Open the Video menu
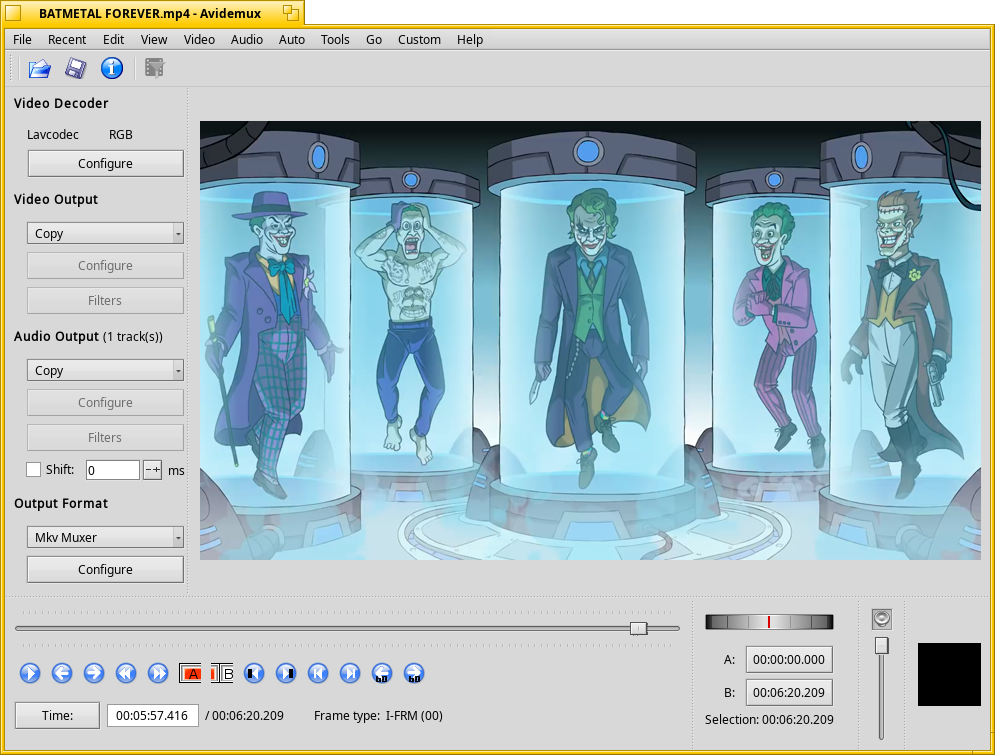 pyautogui.click(x=199, y=39)
